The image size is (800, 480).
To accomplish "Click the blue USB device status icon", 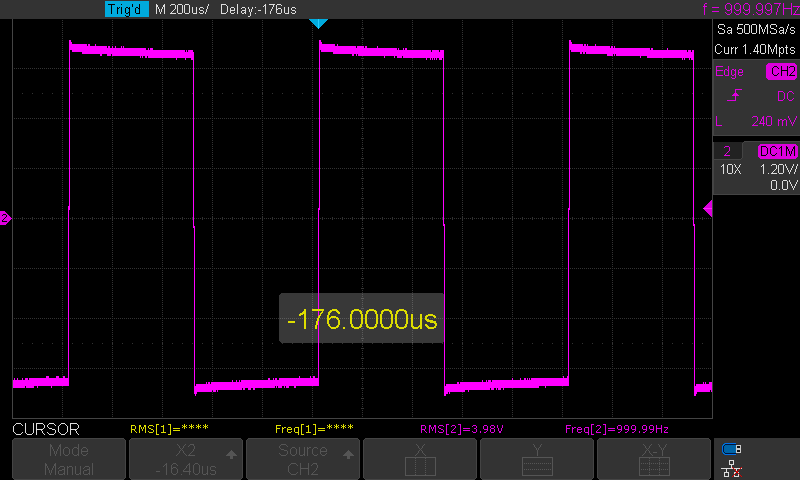I will (x=732, y=449).
